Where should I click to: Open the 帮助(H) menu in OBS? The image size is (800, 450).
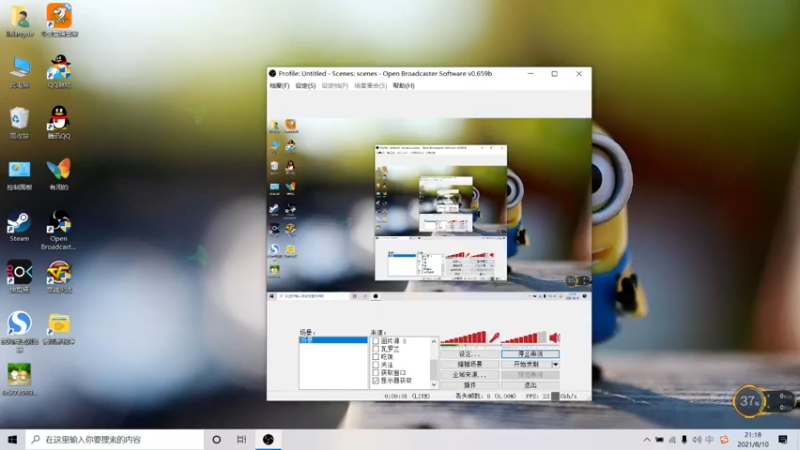point(403,86)
